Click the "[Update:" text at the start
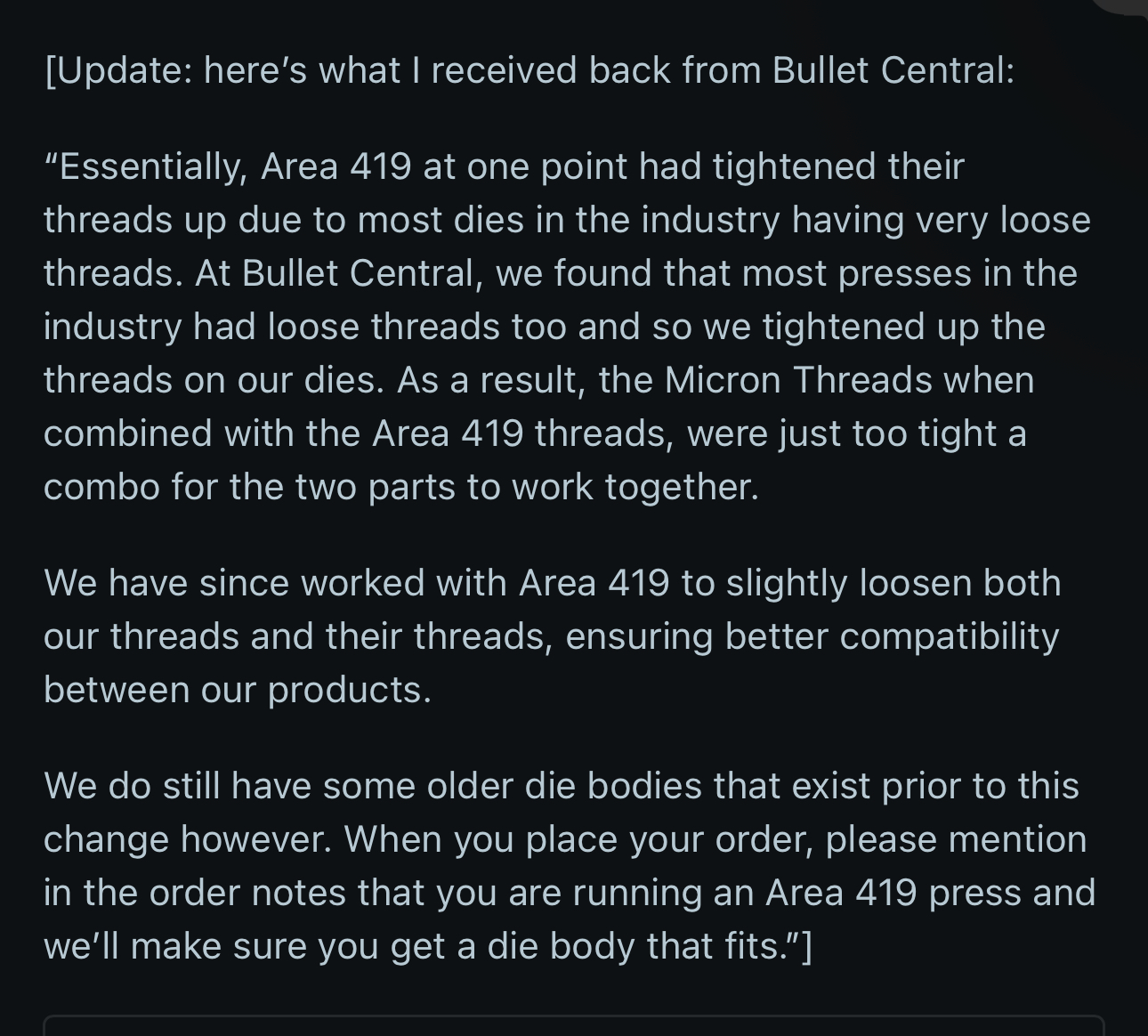Viewport: 1148px width, 1036px height. coord(117,70)
